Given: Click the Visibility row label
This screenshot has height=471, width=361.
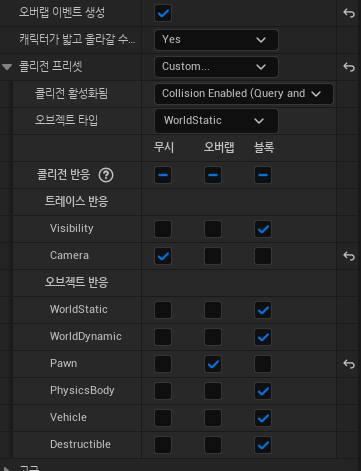Looking at the screenshot, I should [72, 228].
